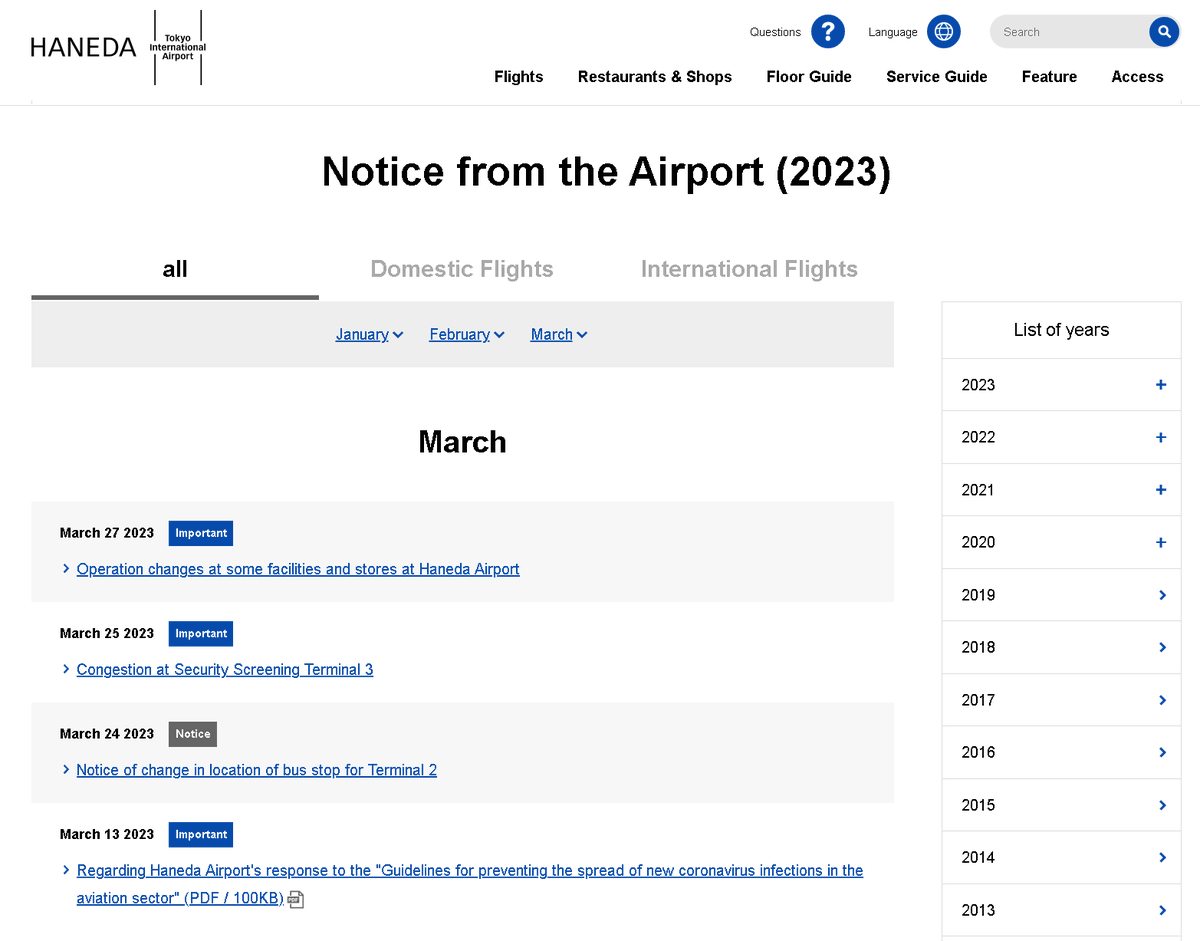
Task: Open the 2016 notices chevron
Action: [1162, 752]
